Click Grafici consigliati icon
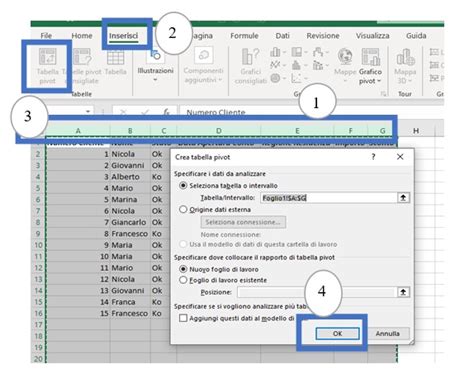The width and height of the screenshot is (474, 383). 250,56
